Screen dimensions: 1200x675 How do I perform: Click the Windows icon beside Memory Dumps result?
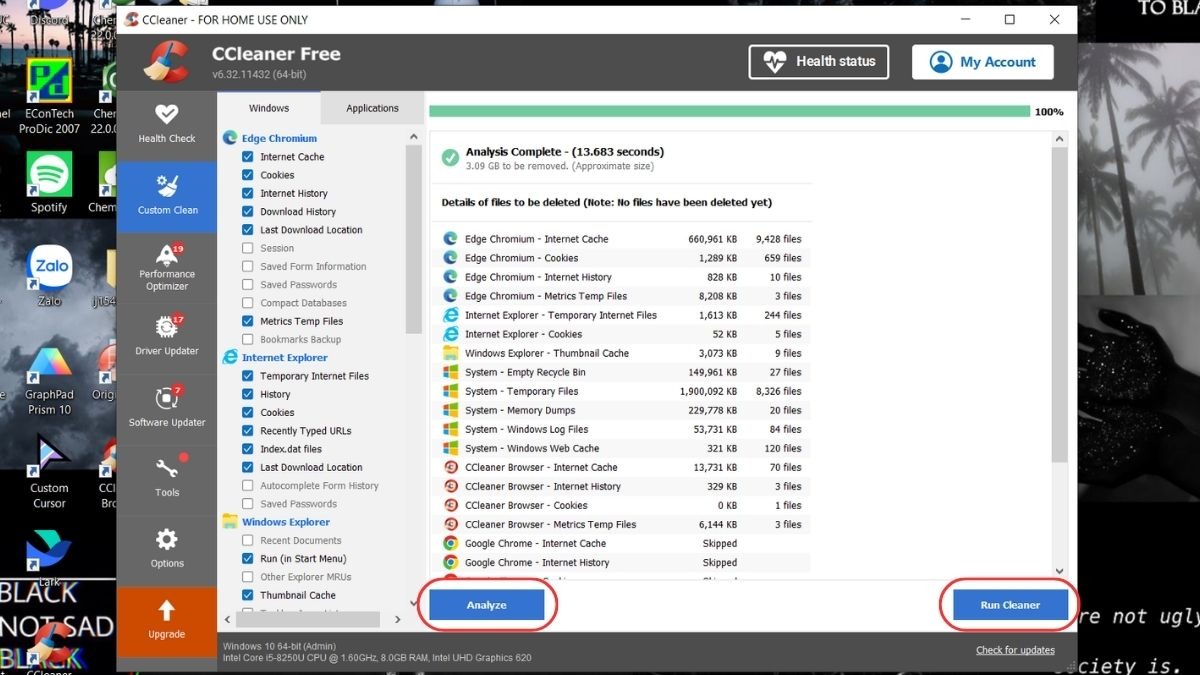point(450,410)
